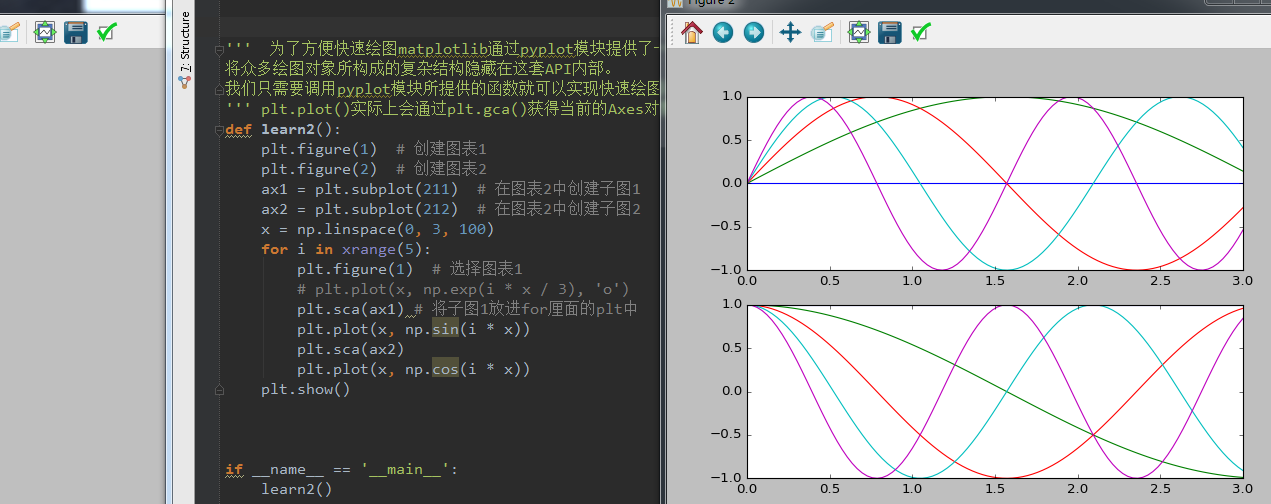Toggle the end-of-function fold marker beside plt.show()
The height and width of the screenshot is (504, 1271).
[219, 390]
